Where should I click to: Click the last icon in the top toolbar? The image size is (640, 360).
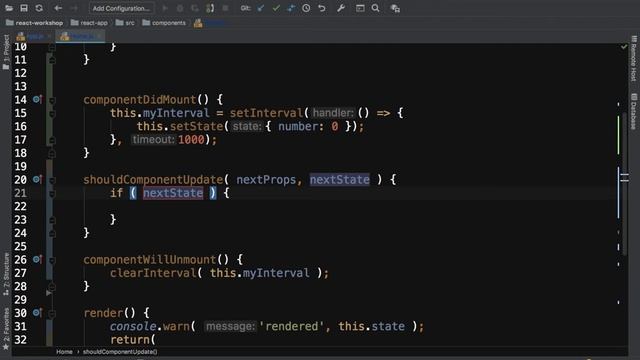coord(395,8)
